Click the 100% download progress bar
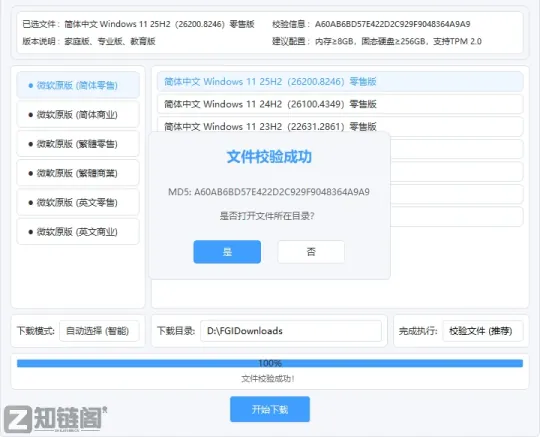This screenshot has height=437, width=540. (270, 363)
